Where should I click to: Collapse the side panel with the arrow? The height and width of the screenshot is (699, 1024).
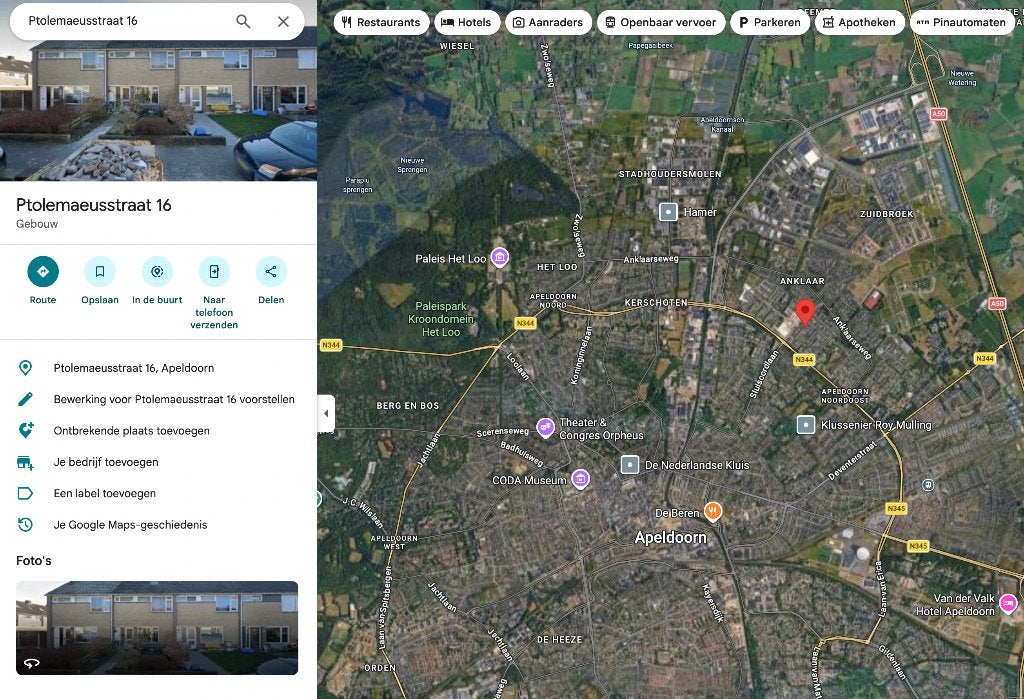(326, 413)
